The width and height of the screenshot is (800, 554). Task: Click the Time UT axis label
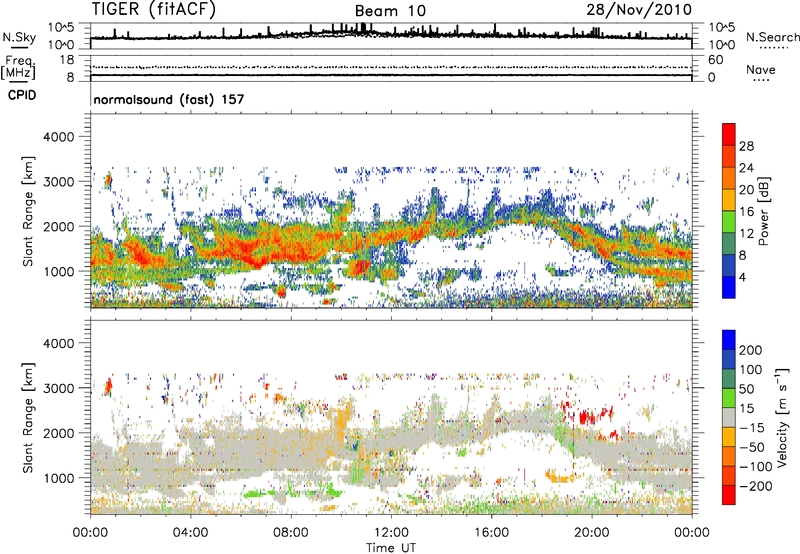391,547
